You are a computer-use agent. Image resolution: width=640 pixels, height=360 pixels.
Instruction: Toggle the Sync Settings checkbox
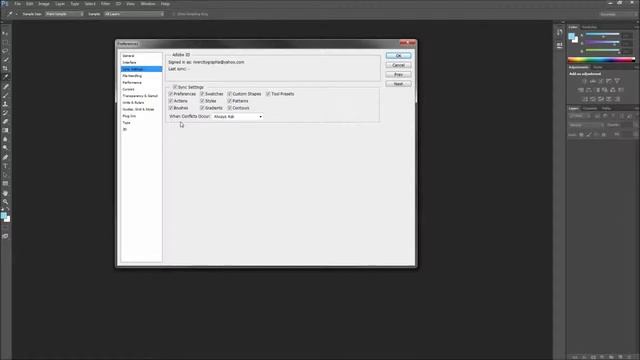(x=175, y=87)
